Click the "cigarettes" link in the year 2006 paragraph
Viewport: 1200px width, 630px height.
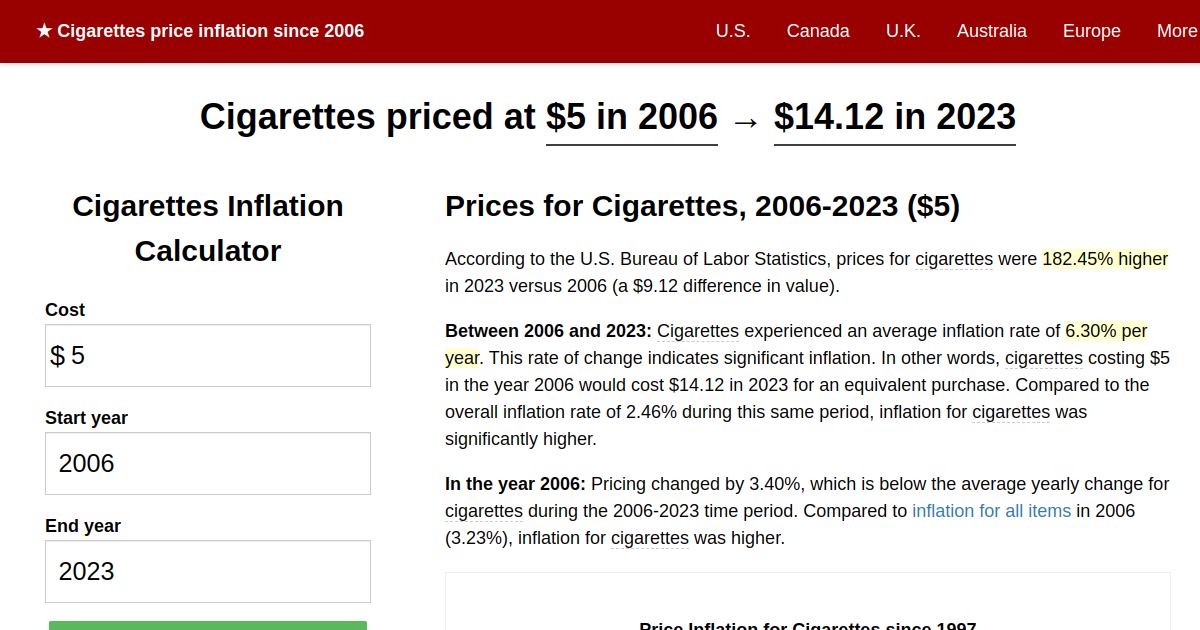(484, 511)
